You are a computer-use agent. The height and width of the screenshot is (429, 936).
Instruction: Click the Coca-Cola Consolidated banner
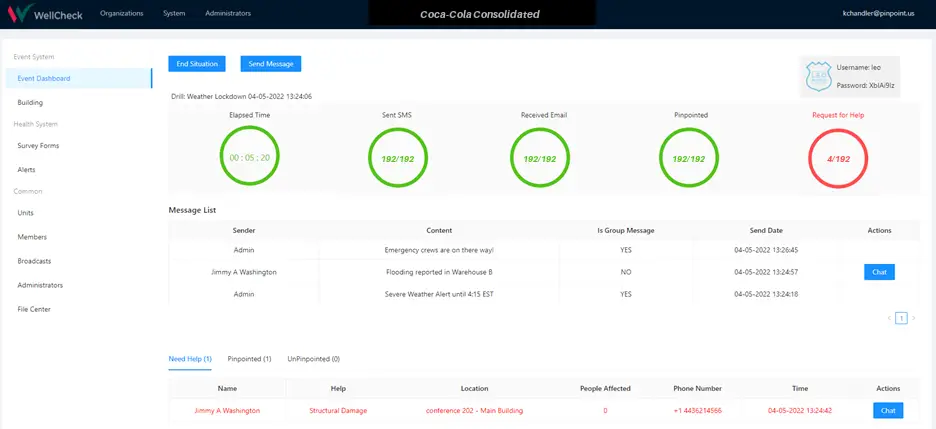pyautogui.click(x=482, y=14)
